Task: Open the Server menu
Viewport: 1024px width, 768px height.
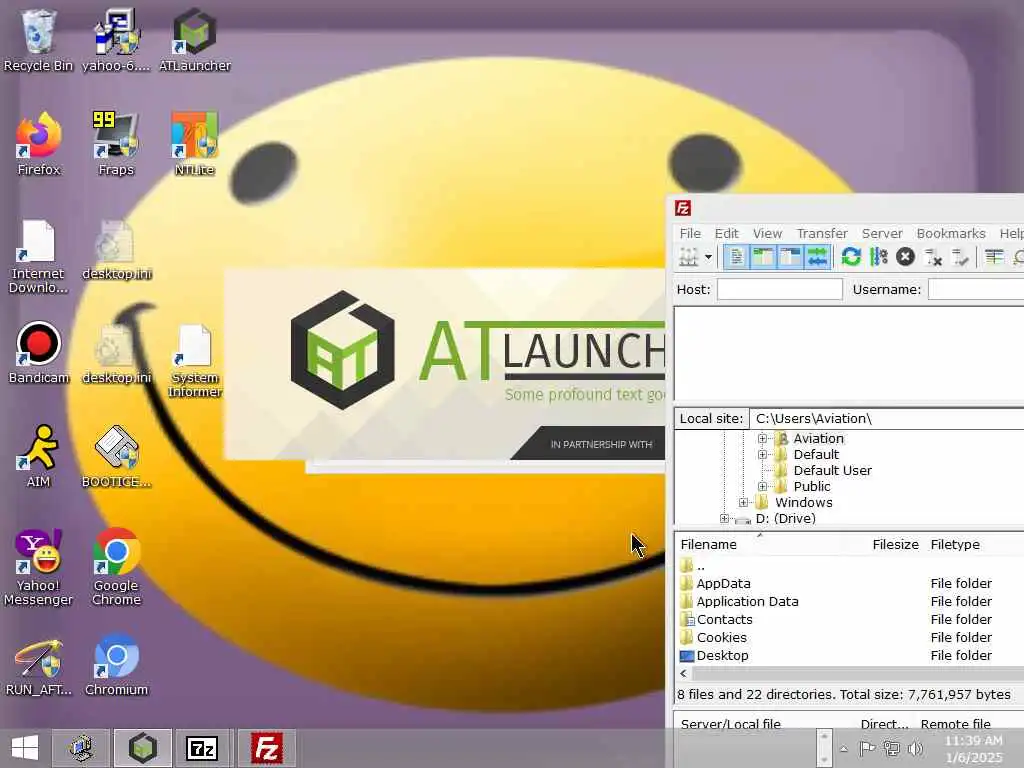Action: coord(882,233)
